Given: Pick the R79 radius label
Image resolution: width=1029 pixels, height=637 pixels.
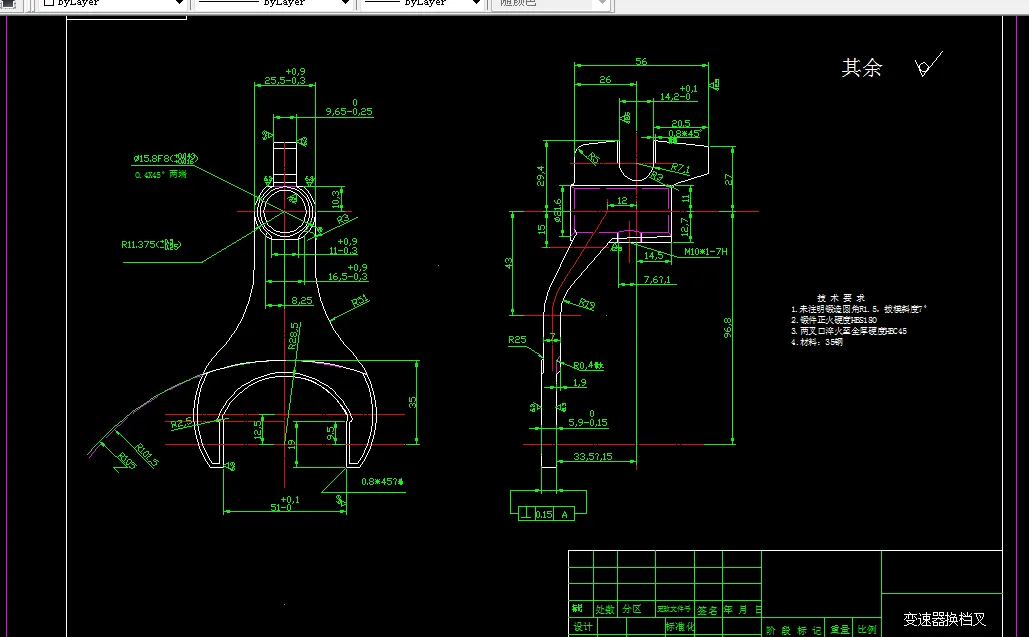Looking at the screenshot, I should [x=587, y=304].
